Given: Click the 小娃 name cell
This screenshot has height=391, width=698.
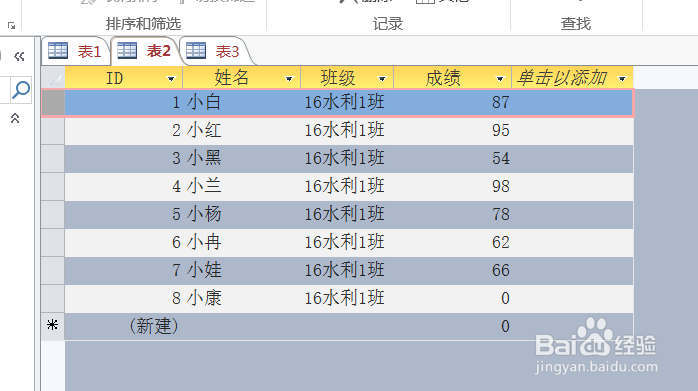Looking at the screenshot, I should [242, 271].
